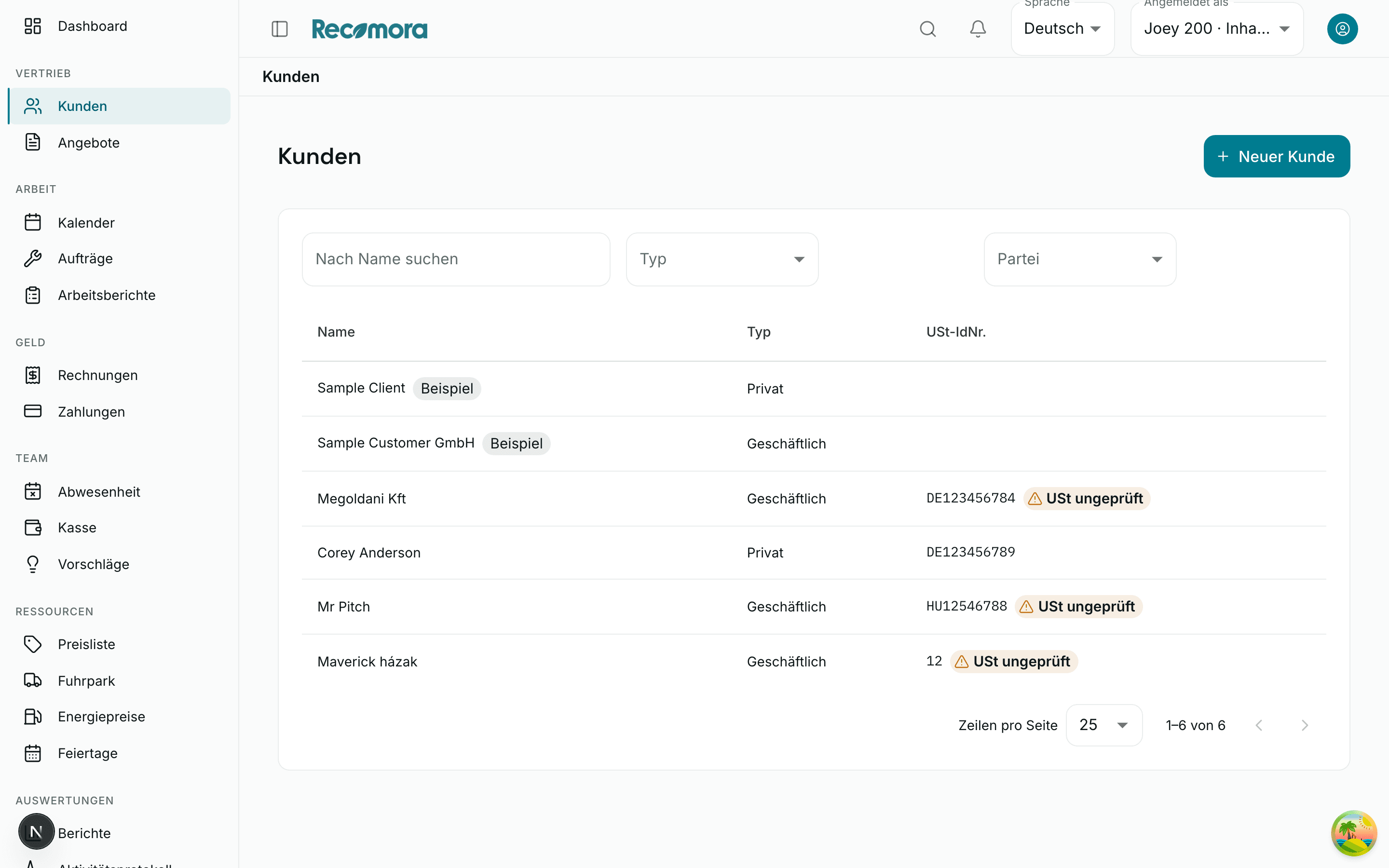
Task: Click the floating palm tree widget
Action: coord(1353,833)
